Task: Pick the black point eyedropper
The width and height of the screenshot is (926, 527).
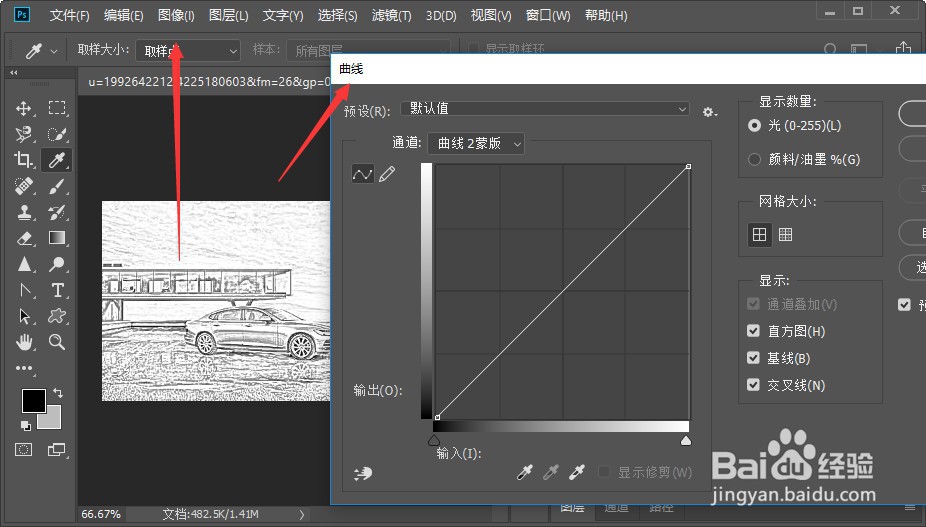Action: [x=524, y=472]
